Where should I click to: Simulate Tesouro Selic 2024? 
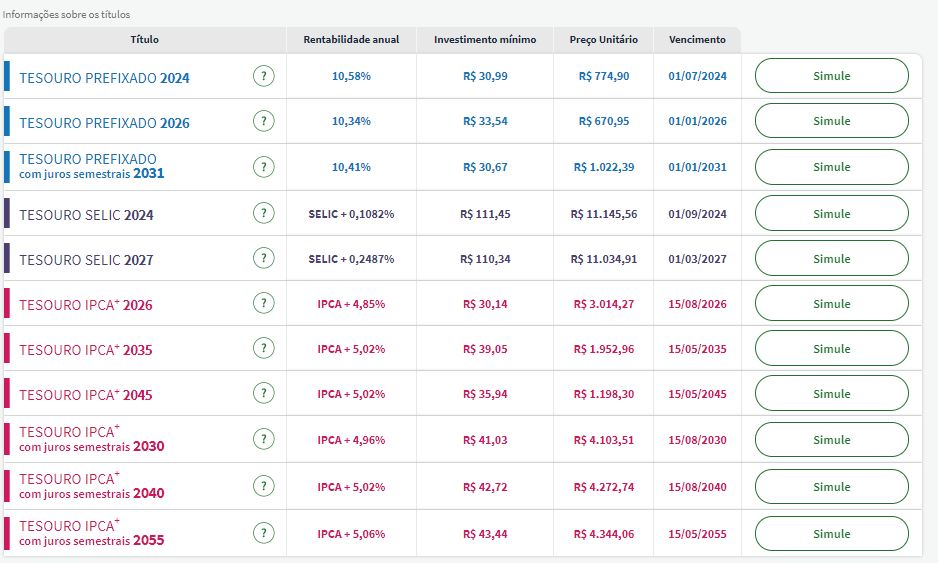(x=832, y=214)
